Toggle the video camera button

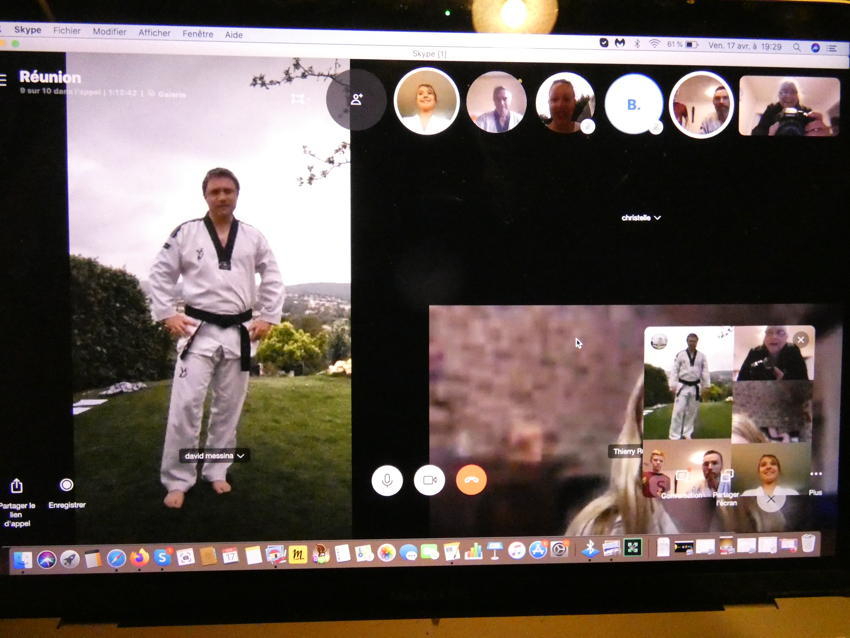pos(429,480)
